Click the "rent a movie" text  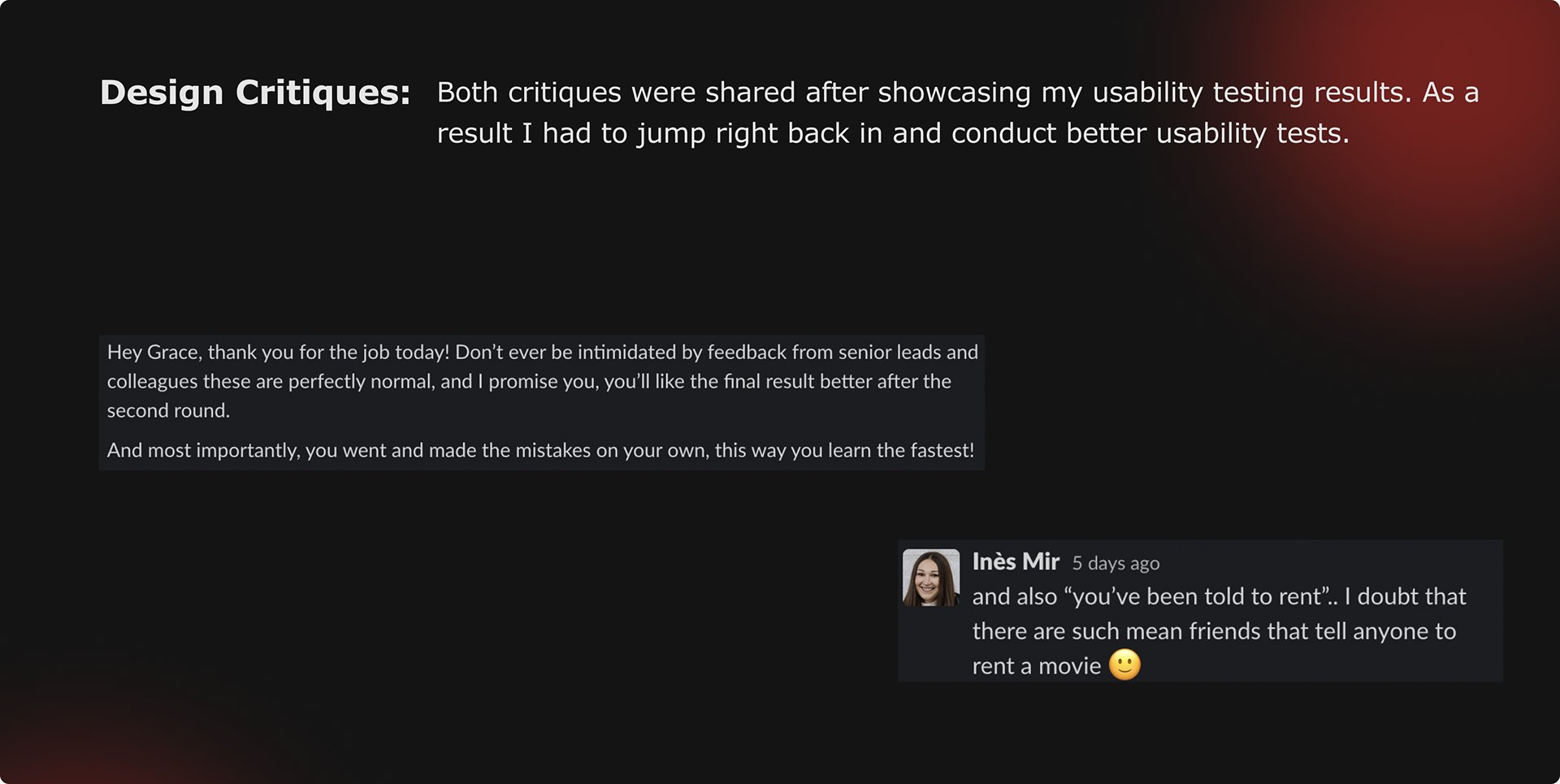point(1037,666)
